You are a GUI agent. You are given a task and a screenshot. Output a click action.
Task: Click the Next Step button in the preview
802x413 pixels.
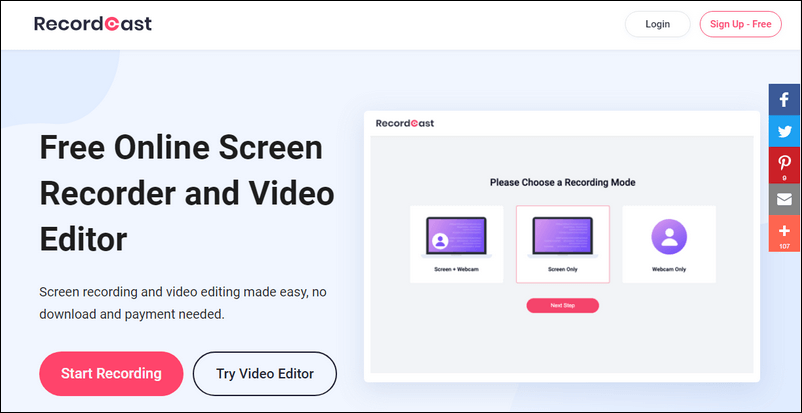click(562, 305)
